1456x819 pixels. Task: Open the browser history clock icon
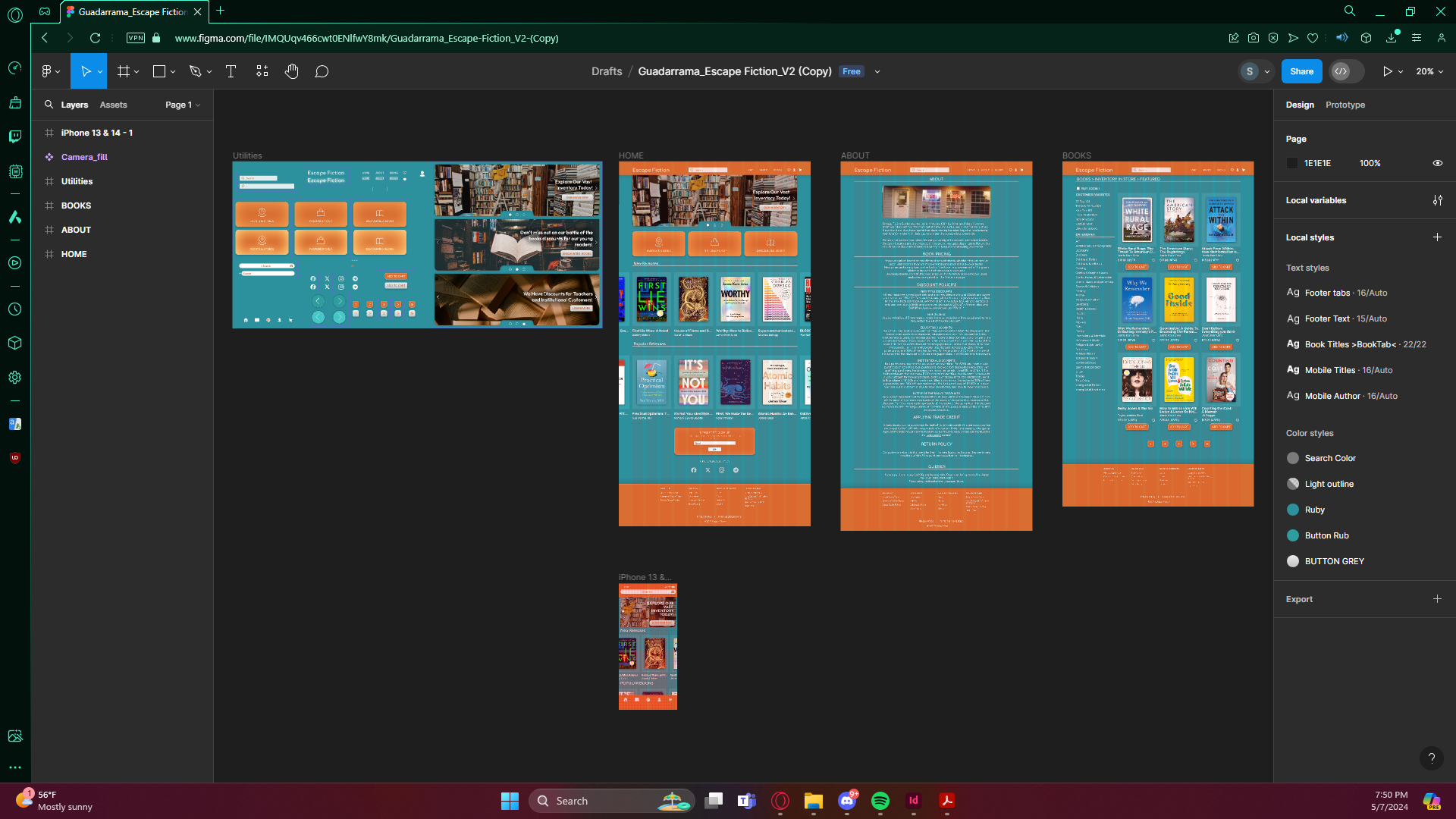15,309
